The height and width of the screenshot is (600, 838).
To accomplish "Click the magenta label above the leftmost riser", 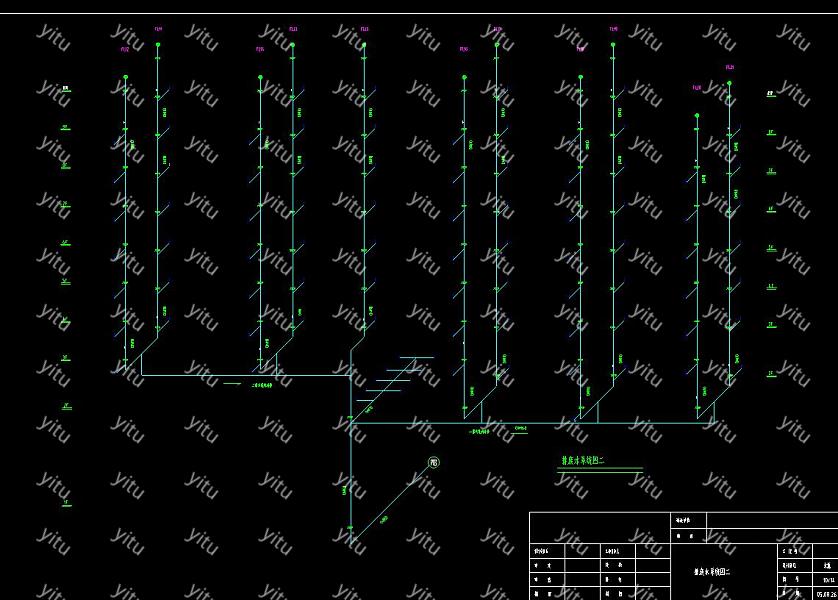I will tap(125, 50).
